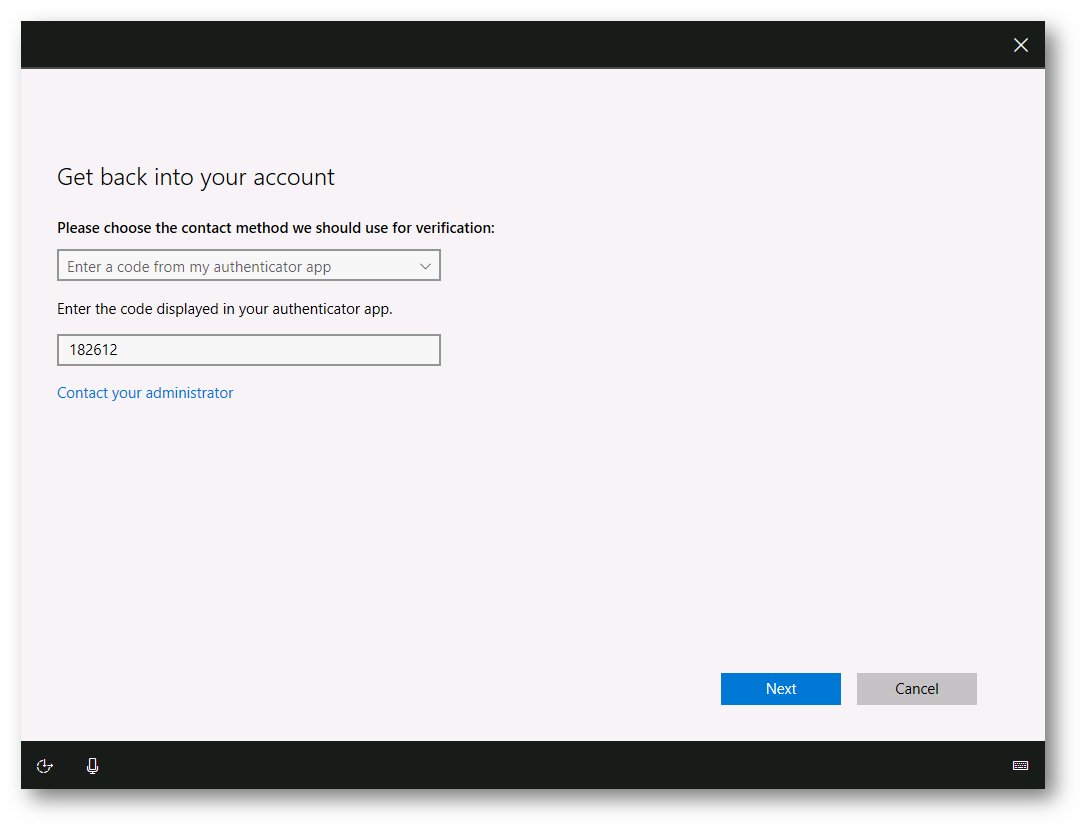Click empty space right of the method dropdown
The width and height of the screenshot is (1087, 831).
pos(700,266)
